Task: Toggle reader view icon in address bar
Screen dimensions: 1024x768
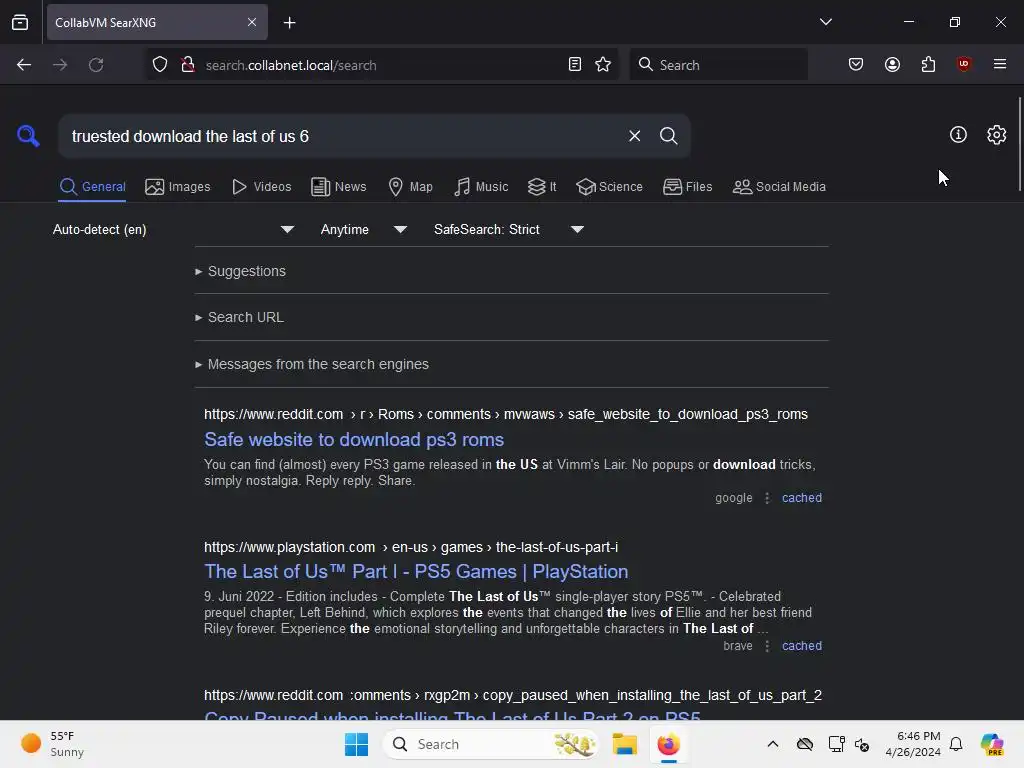Action: tap(575, 65)
